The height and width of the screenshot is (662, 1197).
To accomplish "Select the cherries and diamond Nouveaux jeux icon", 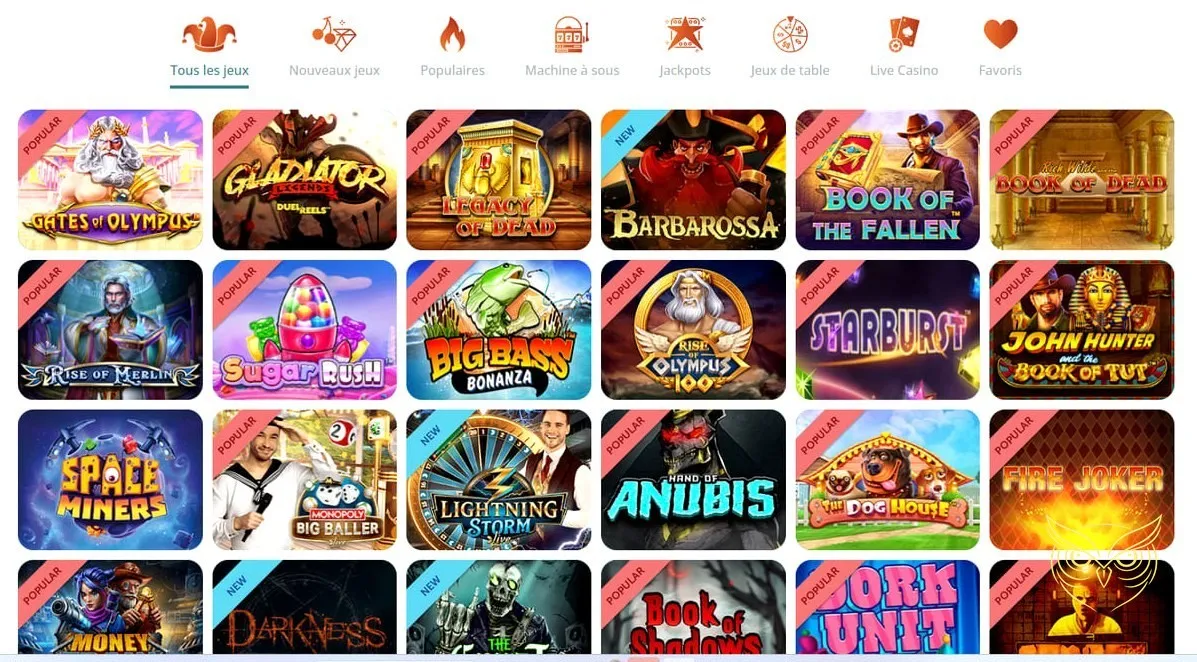I will pyautogui.click(x=334, y=34).
